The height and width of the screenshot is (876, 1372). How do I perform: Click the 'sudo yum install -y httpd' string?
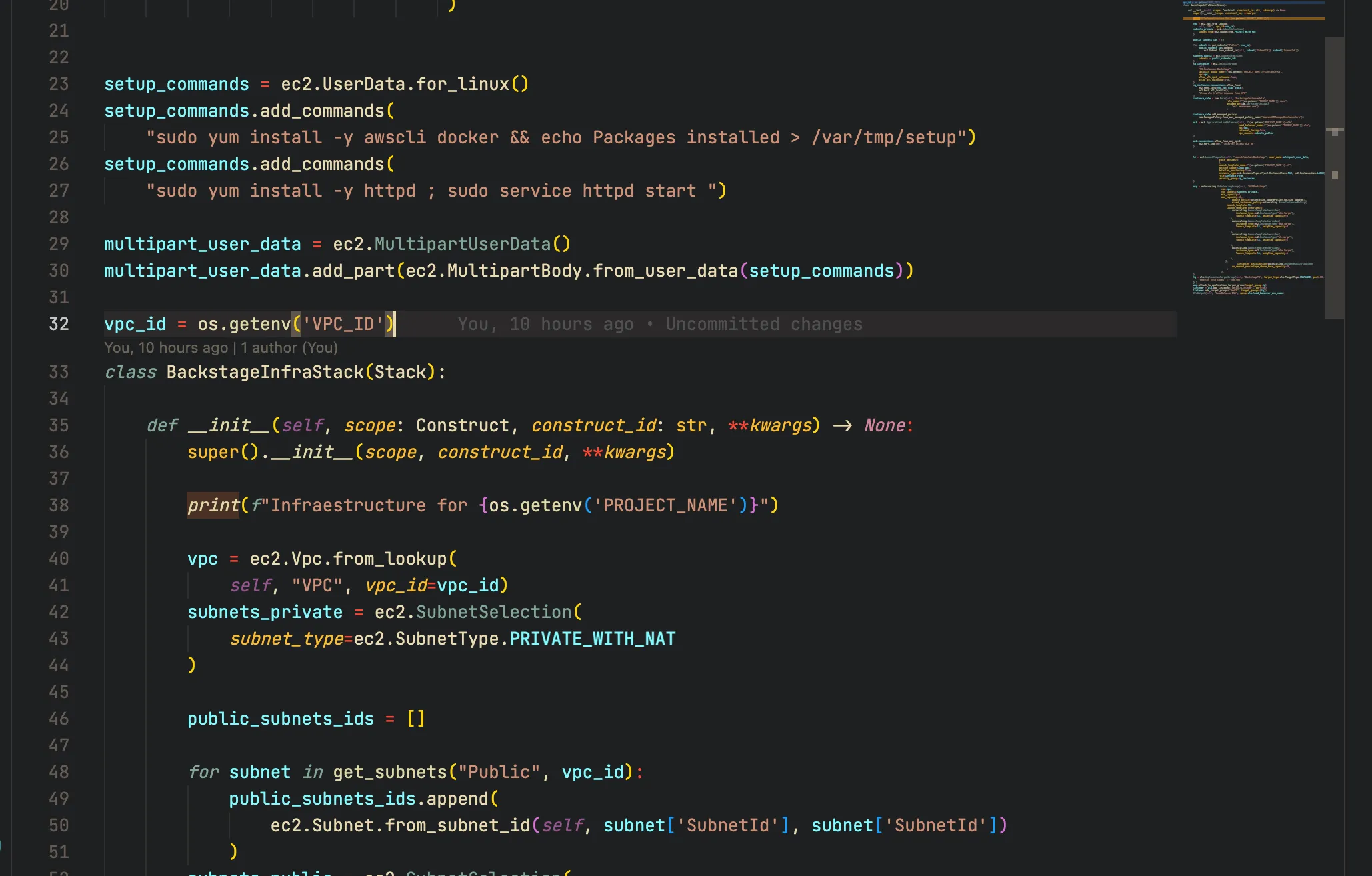pyautogui.click(x=280, y=191)
